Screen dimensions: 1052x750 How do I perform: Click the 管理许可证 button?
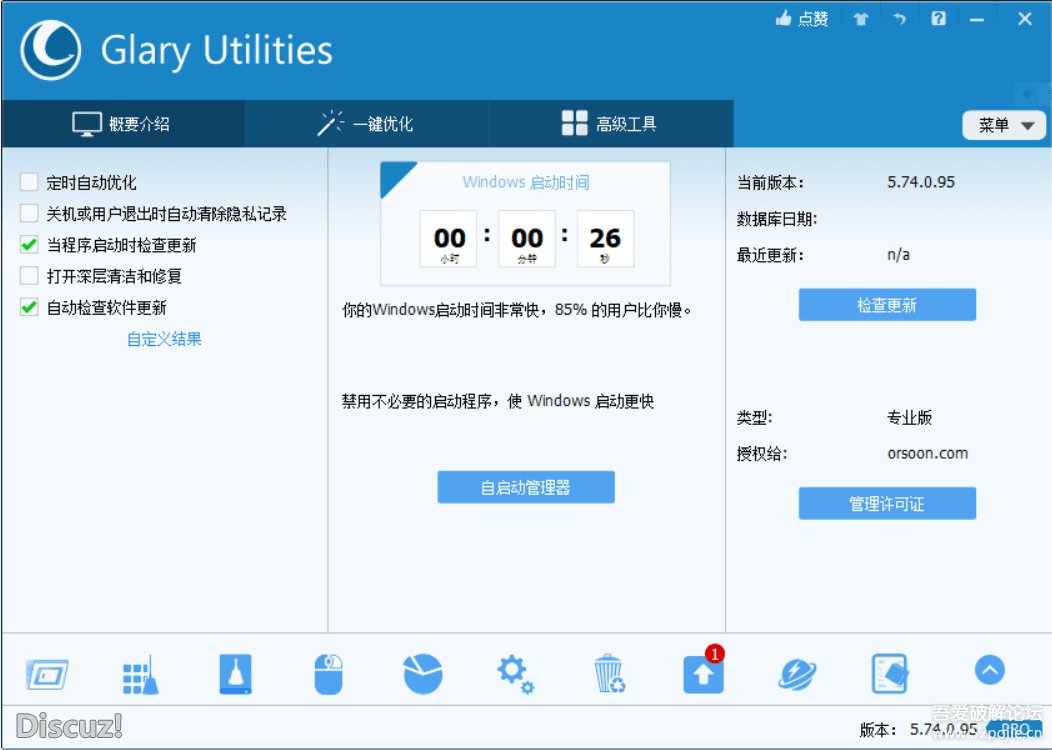tap(887, 503)
